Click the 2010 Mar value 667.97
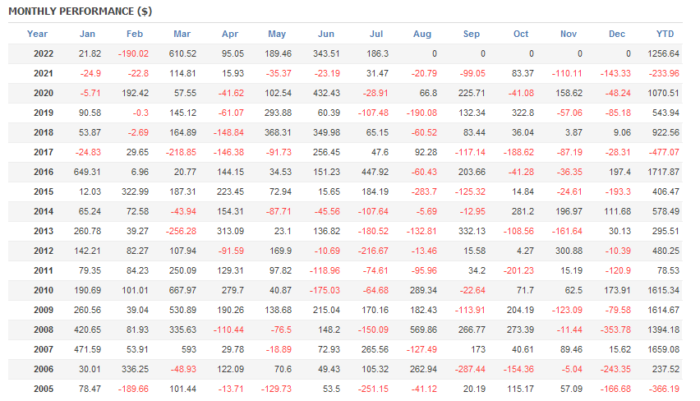Viewport: 700px width, 401px height. point(183,290)
